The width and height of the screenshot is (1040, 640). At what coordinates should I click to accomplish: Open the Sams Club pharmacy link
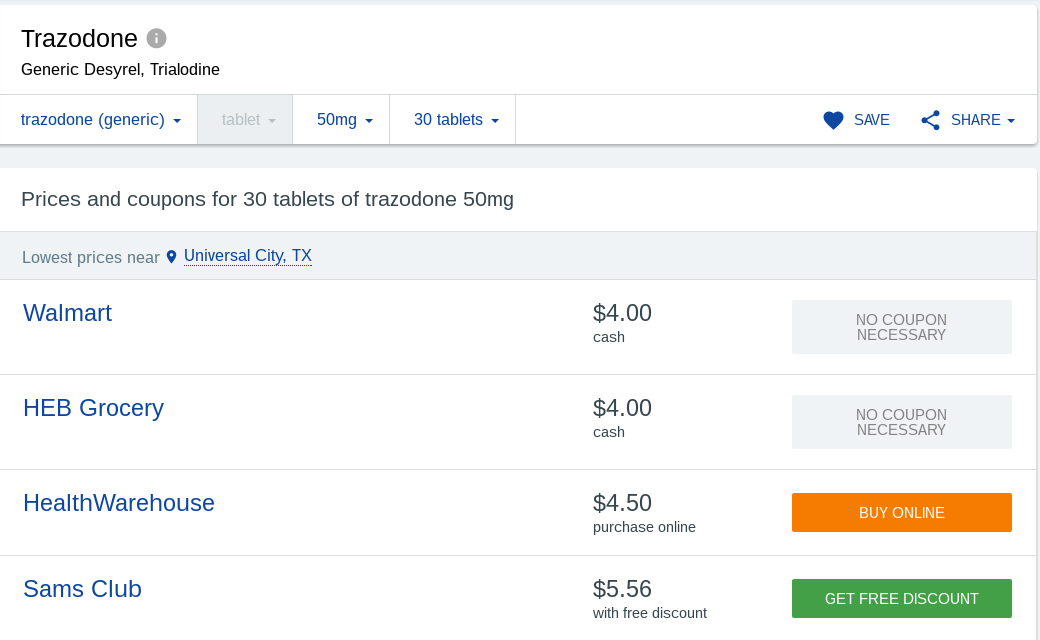coord(82,589)
